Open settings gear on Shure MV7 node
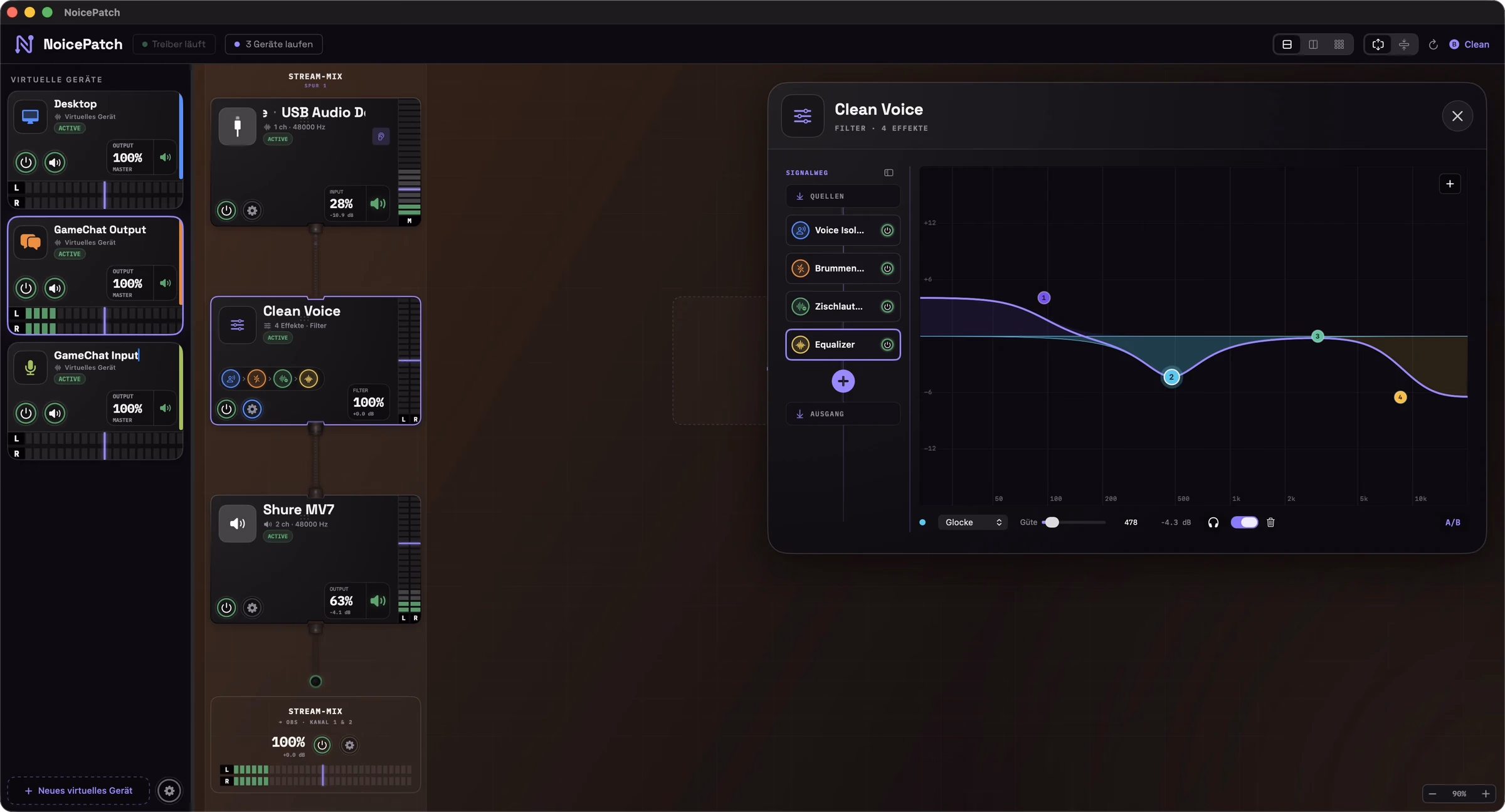Image resolution: width=1505 pixels, height=812 pixels. click(252, 608)
